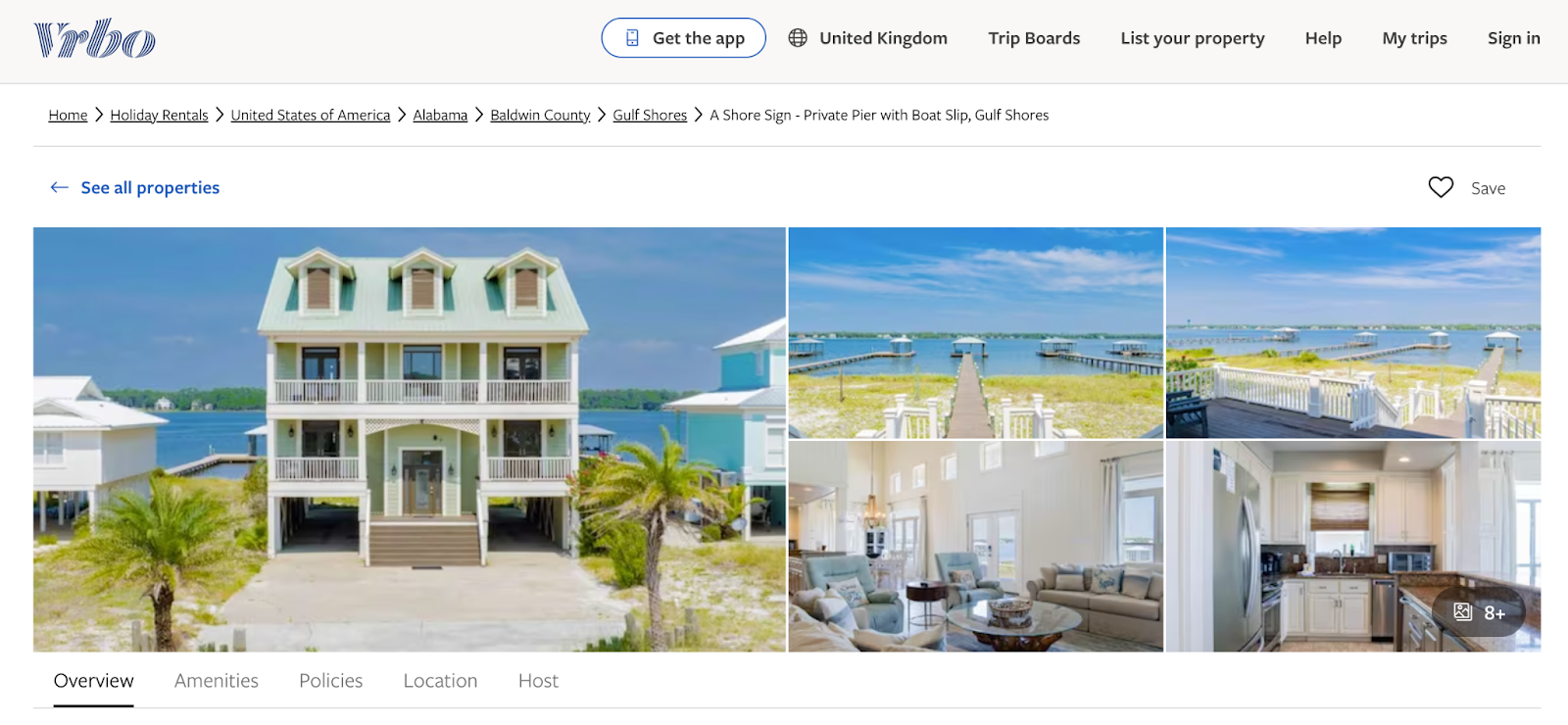The height and width of the screenshot is (725, 1568).
Task: Click the back arrow beside See all properties
Action: 60,187
